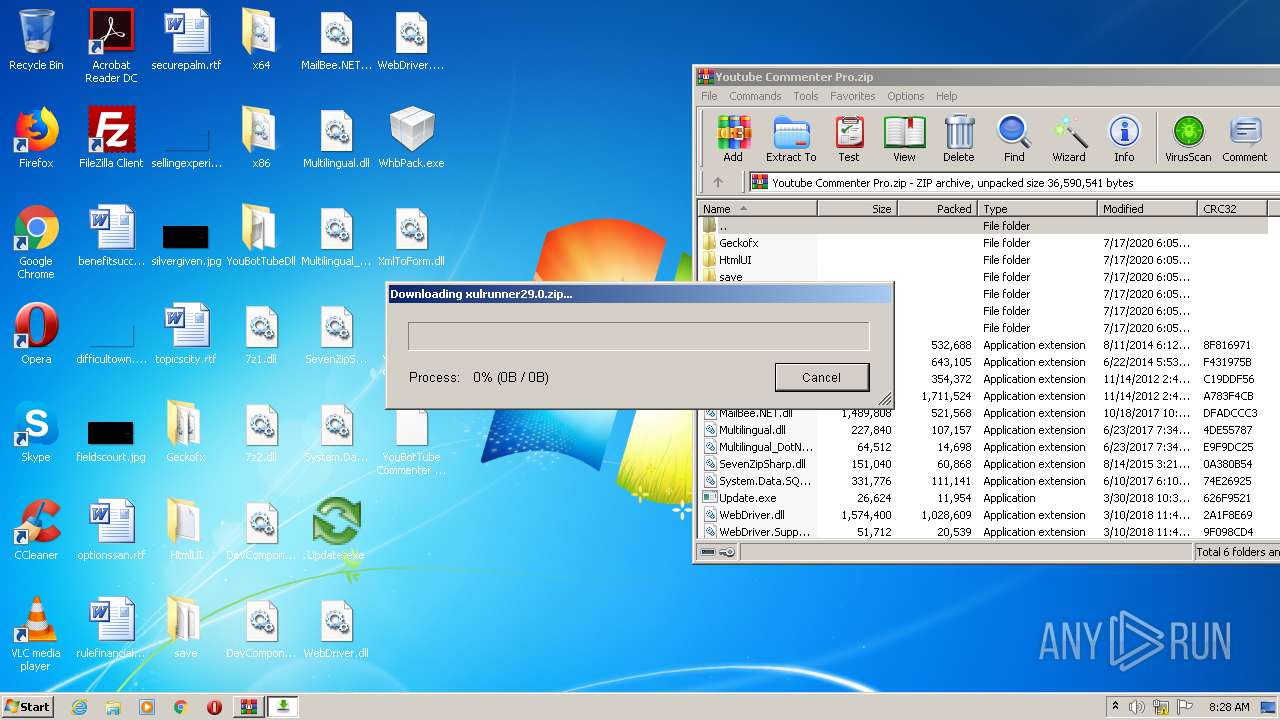Click the key icon in WinRAR status bar
This screenshot has height=720, width=1280.
point(727,552)
